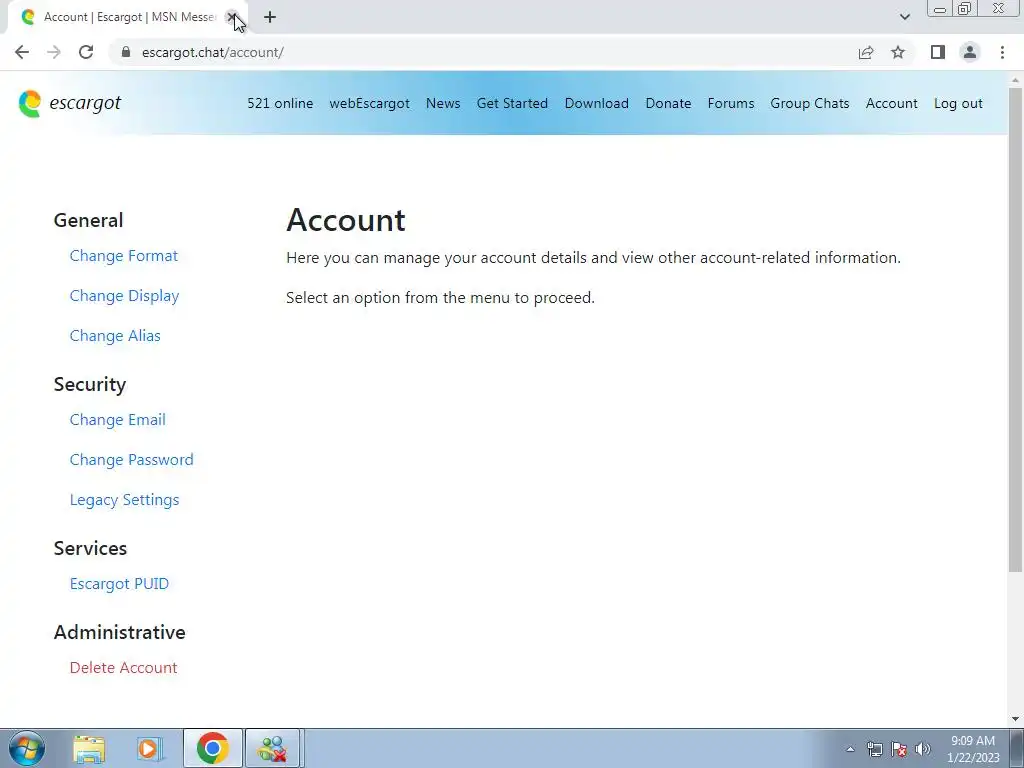Open Get Started page

(512, 103)
